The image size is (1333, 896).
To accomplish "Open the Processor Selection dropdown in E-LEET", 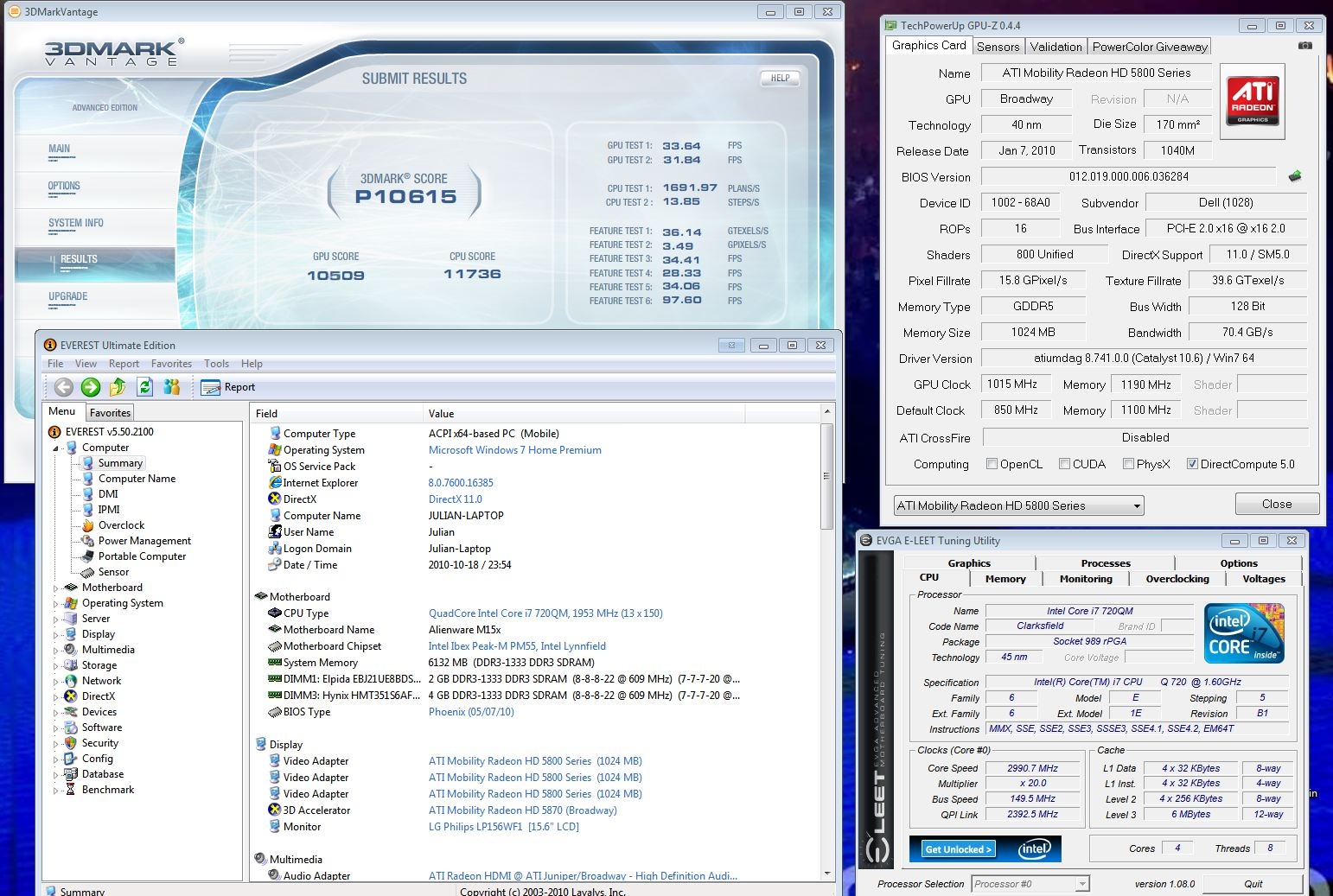I will (x=1029, y=884).
